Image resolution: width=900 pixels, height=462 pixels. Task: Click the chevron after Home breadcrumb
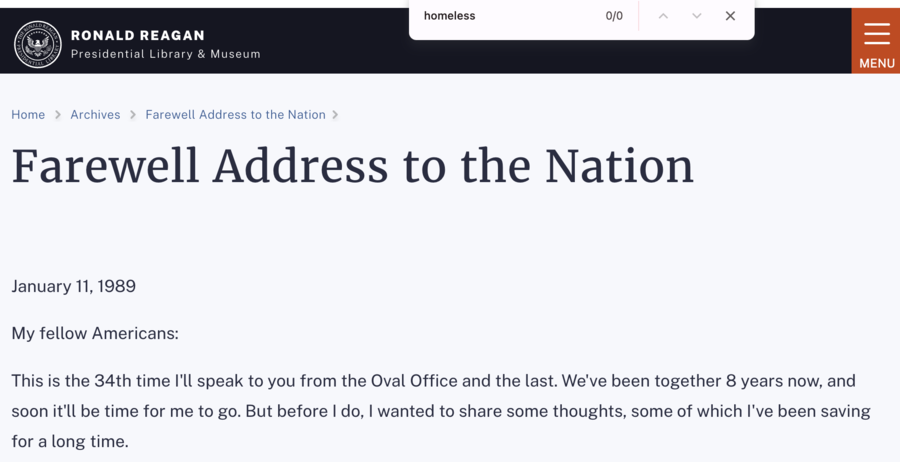[x=57, y=115]
